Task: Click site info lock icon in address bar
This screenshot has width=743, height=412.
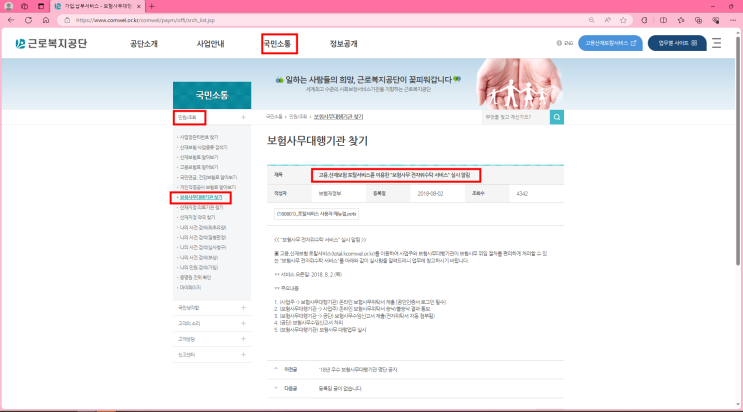Action: 67,20
